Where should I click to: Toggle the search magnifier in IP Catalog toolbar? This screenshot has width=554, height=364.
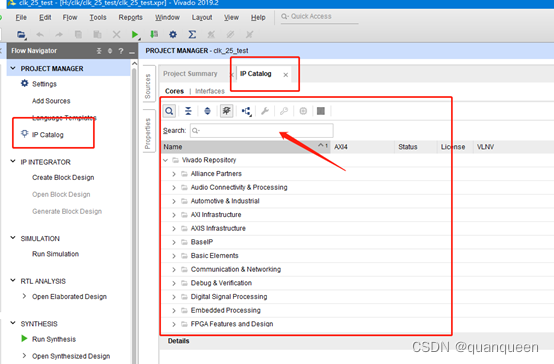pyautogui.click(x=169, y=111)
